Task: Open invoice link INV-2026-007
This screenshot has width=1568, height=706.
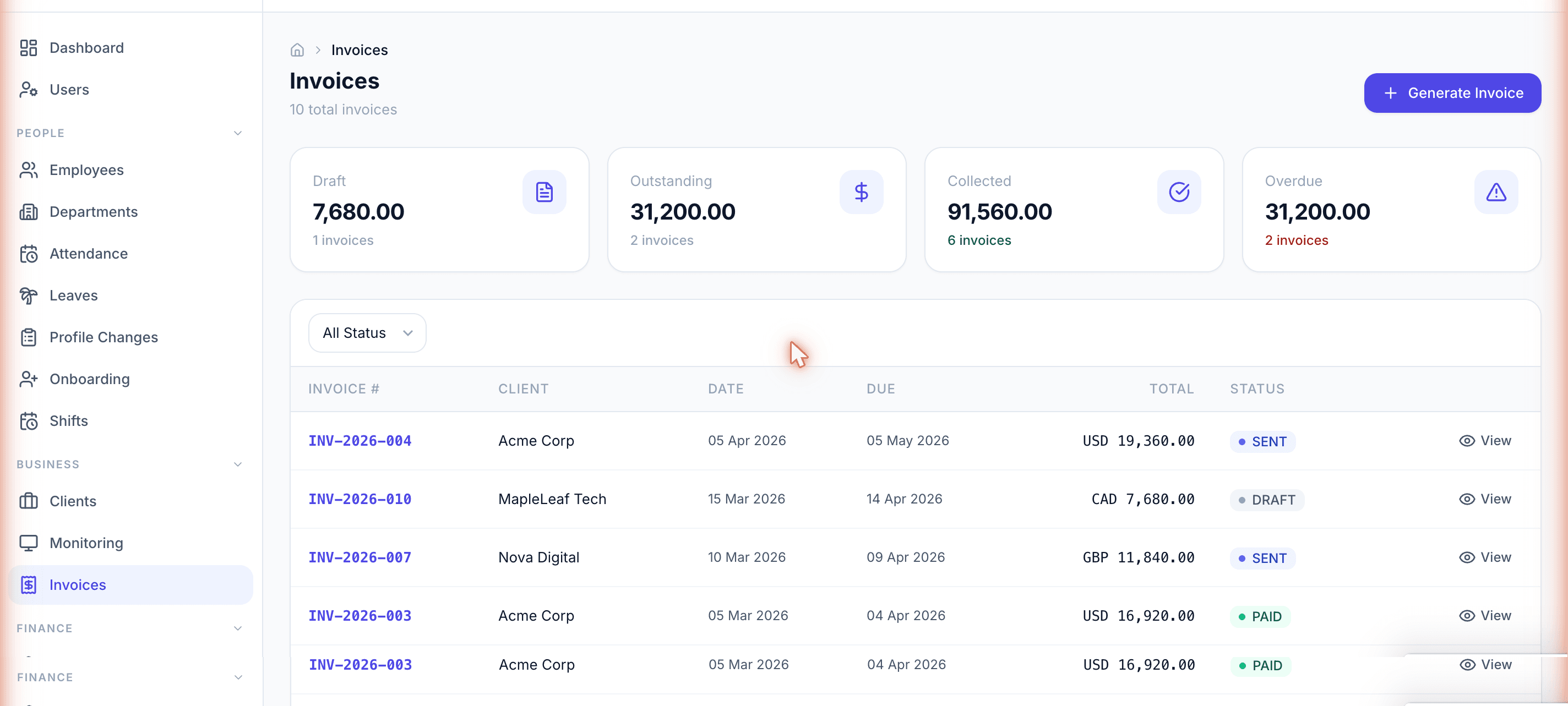Action: [x=360, y=557]
